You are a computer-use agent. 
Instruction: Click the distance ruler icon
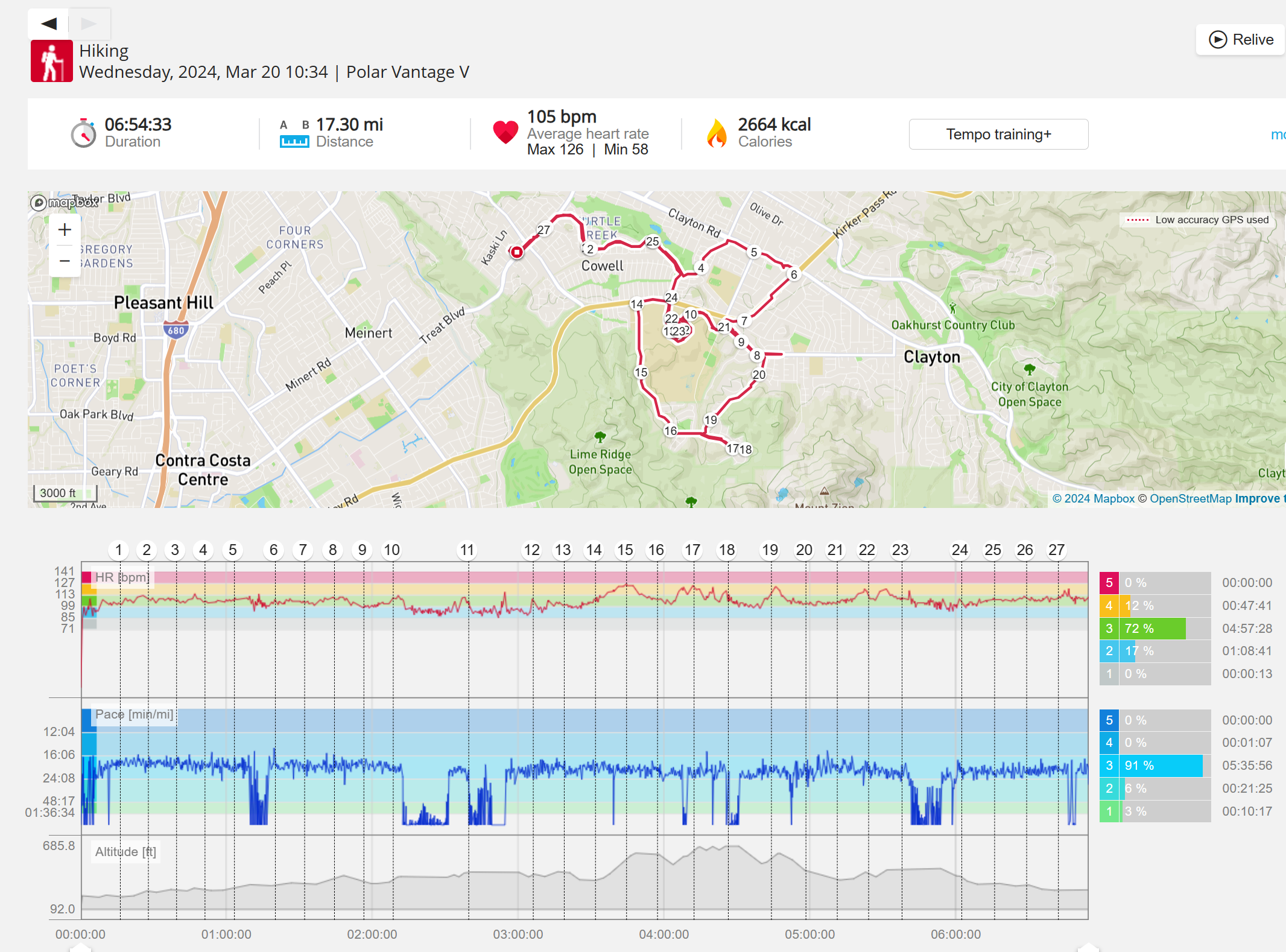click(294, 141)
